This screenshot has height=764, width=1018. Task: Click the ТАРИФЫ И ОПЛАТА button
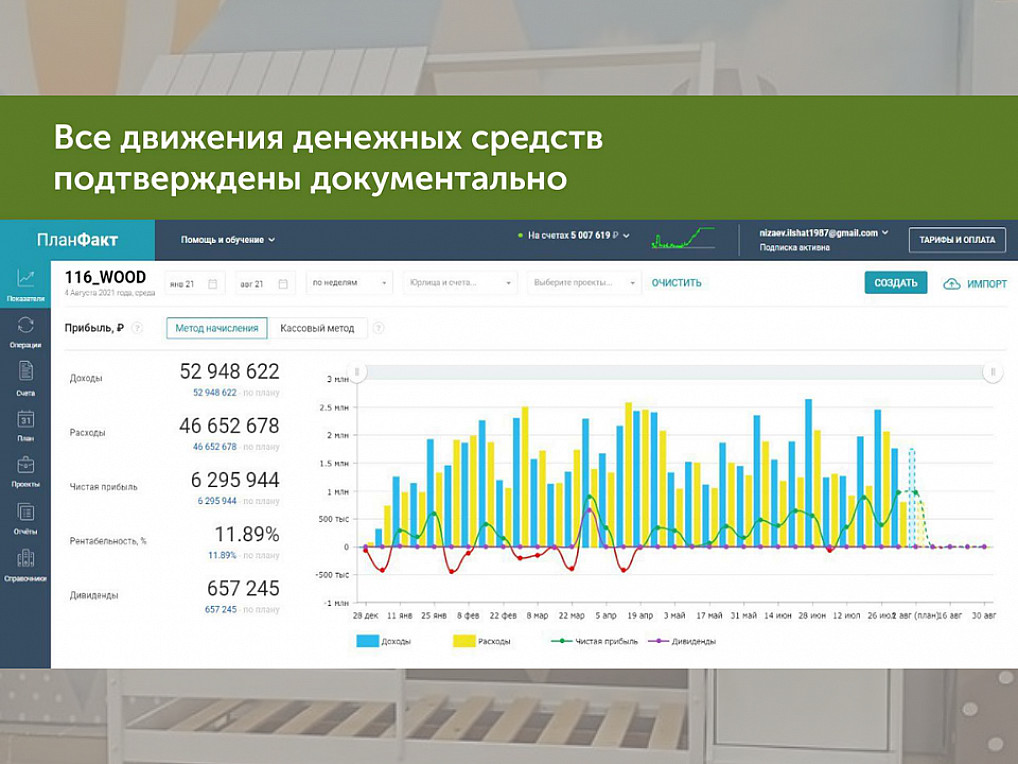(x=957, y=240)
